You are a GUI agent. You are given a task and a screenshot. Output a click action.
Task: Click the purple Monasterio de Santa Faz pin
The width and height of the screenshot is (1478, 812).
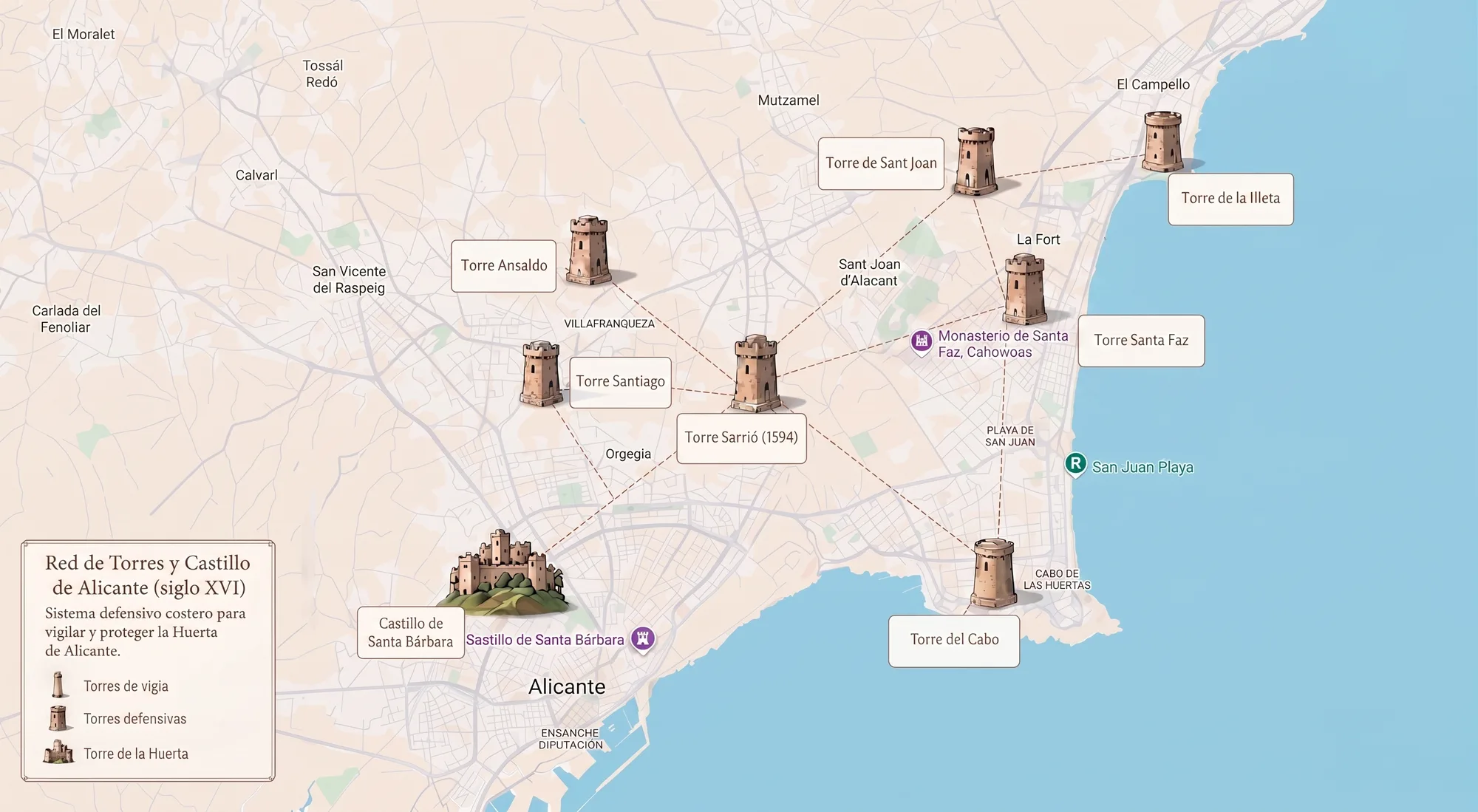tap(921, 342)
